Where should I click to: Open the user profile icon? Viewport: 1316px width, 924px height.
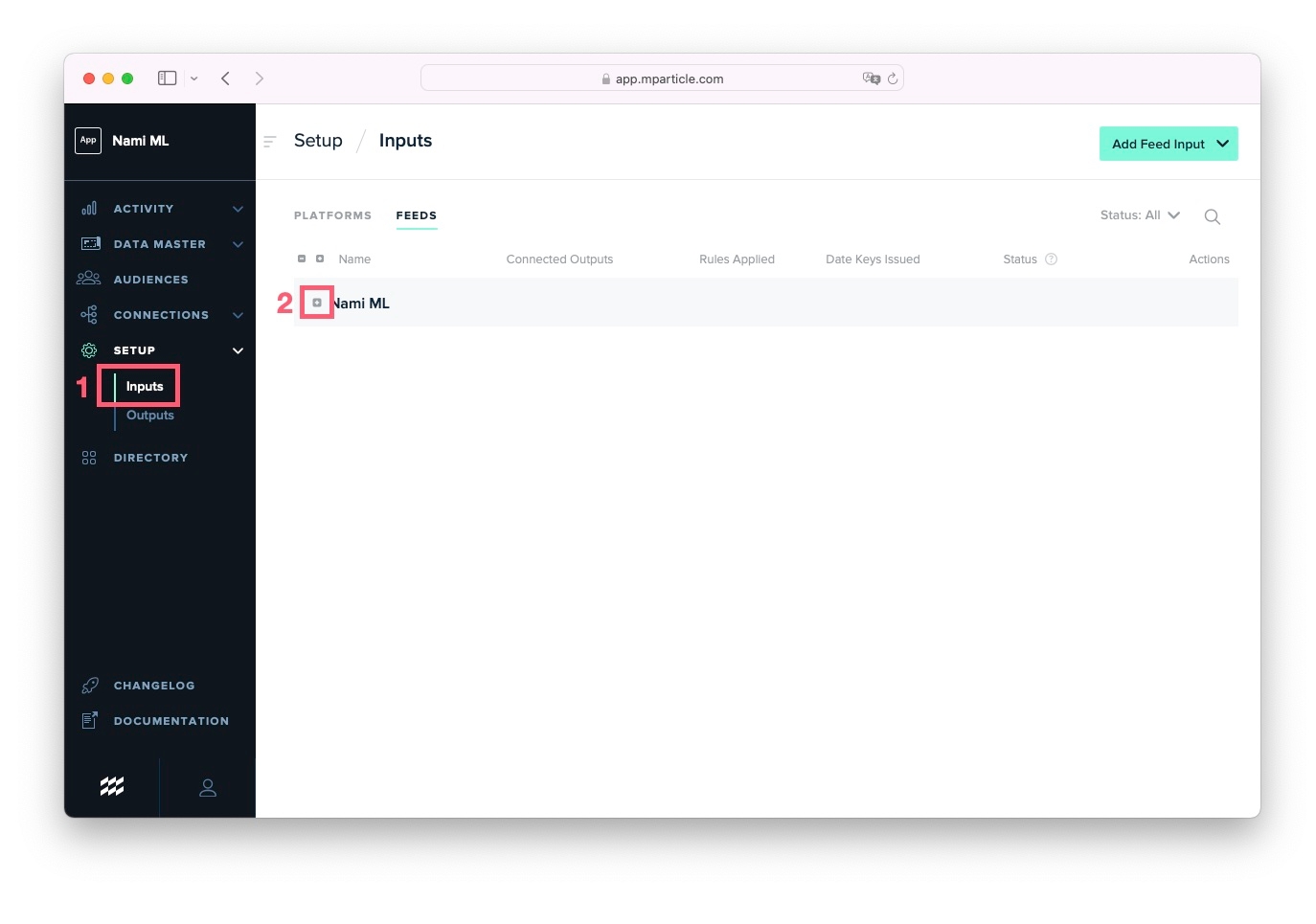click(x=208, y=788)
